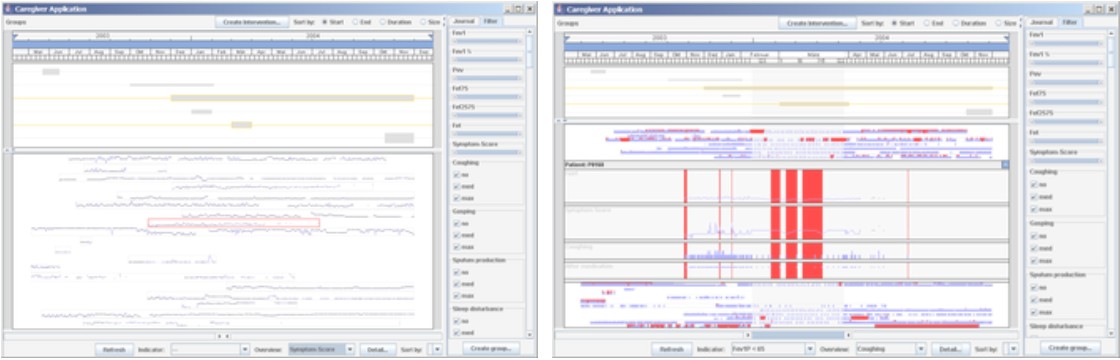1120x360 pixels.
Task: Open the Overview dropdown showing Symptom Score
Action: (x=321, y=349)
